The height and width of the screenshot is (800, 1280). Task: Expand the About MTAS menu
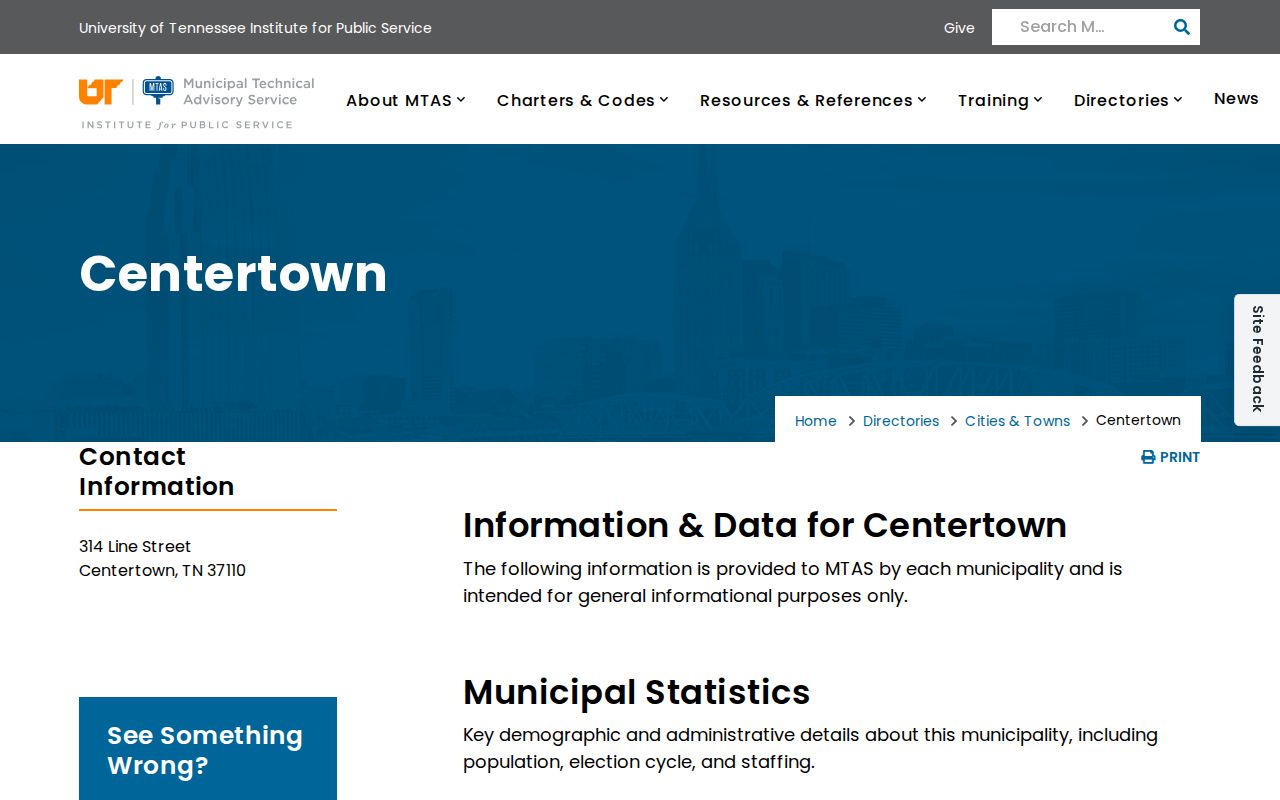pyautogui.click(x=405, y=100)
